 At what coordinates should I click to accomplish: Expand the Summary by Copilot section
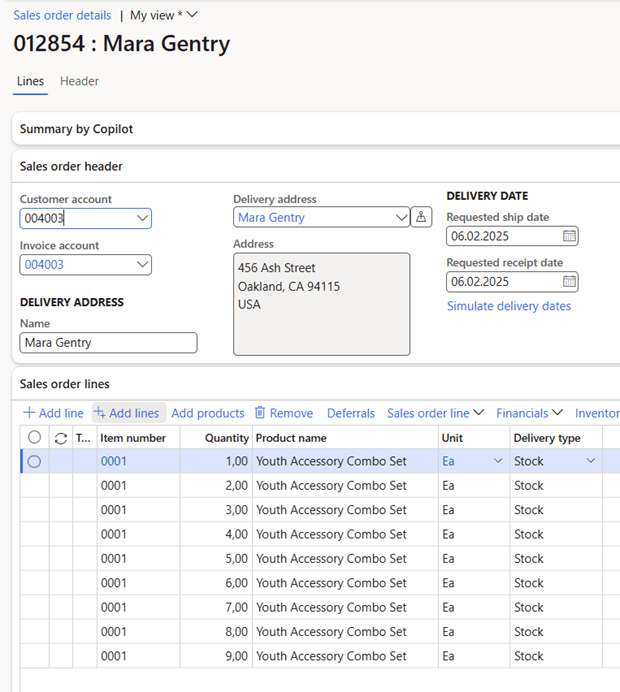tap(76, 129)
